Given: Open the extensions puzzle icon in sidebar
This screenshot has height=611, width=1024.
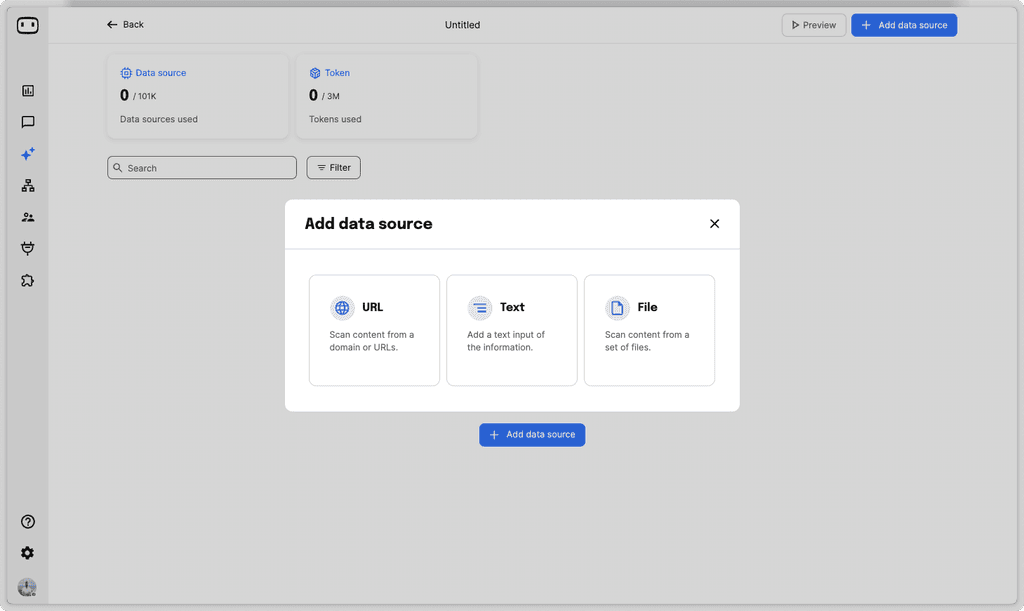Looking at the screenshot, I should (27, 280).
